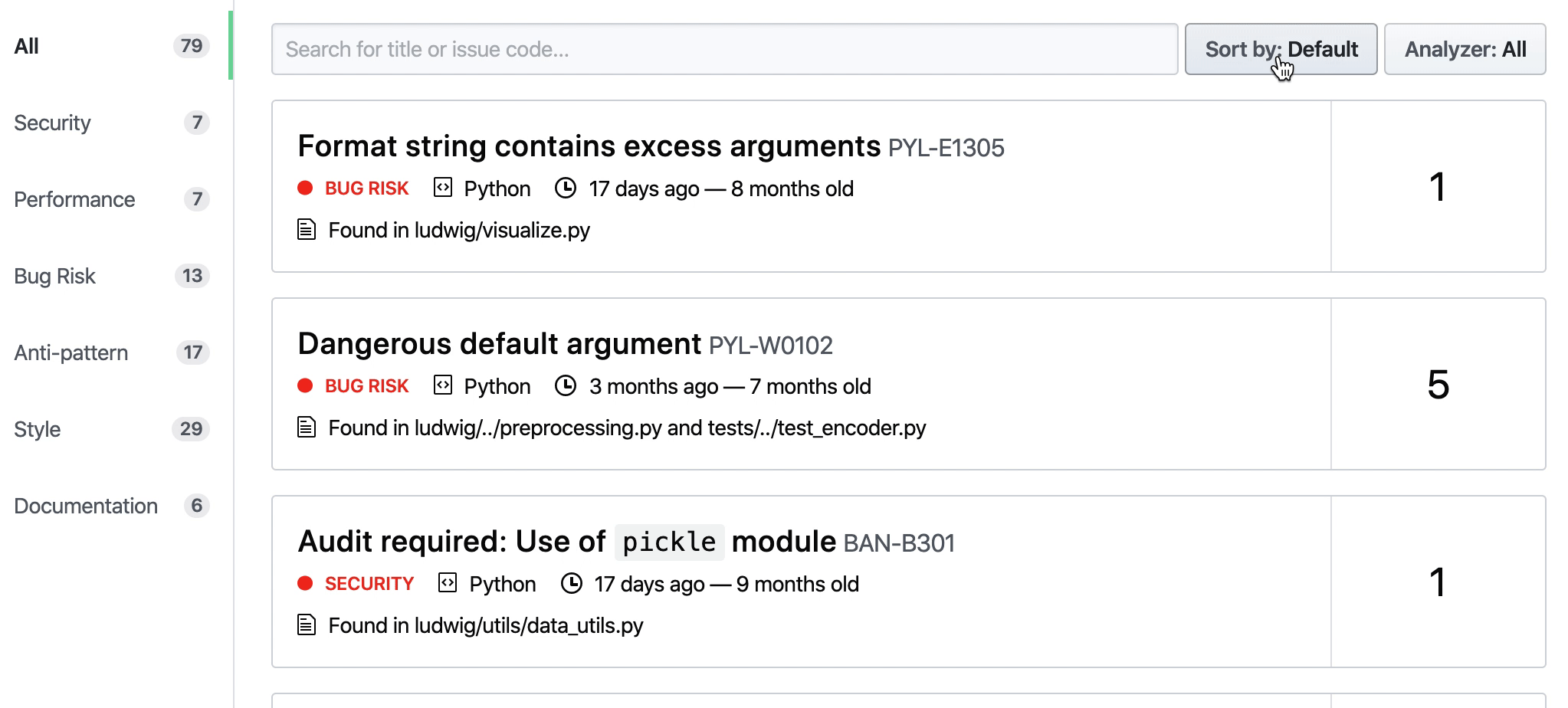Switch to the All issues view
The image size is (1568, 708).
[26, 46]
